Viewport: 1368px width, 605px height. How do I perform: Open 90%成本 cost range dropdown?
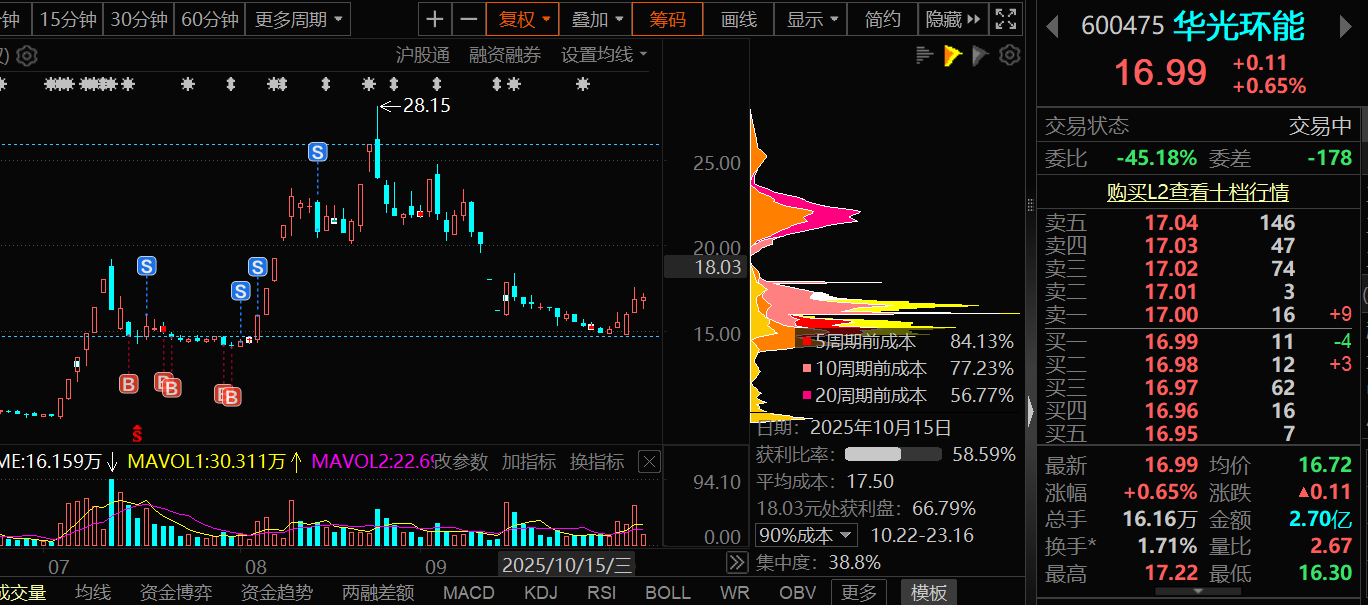point(807,536)
